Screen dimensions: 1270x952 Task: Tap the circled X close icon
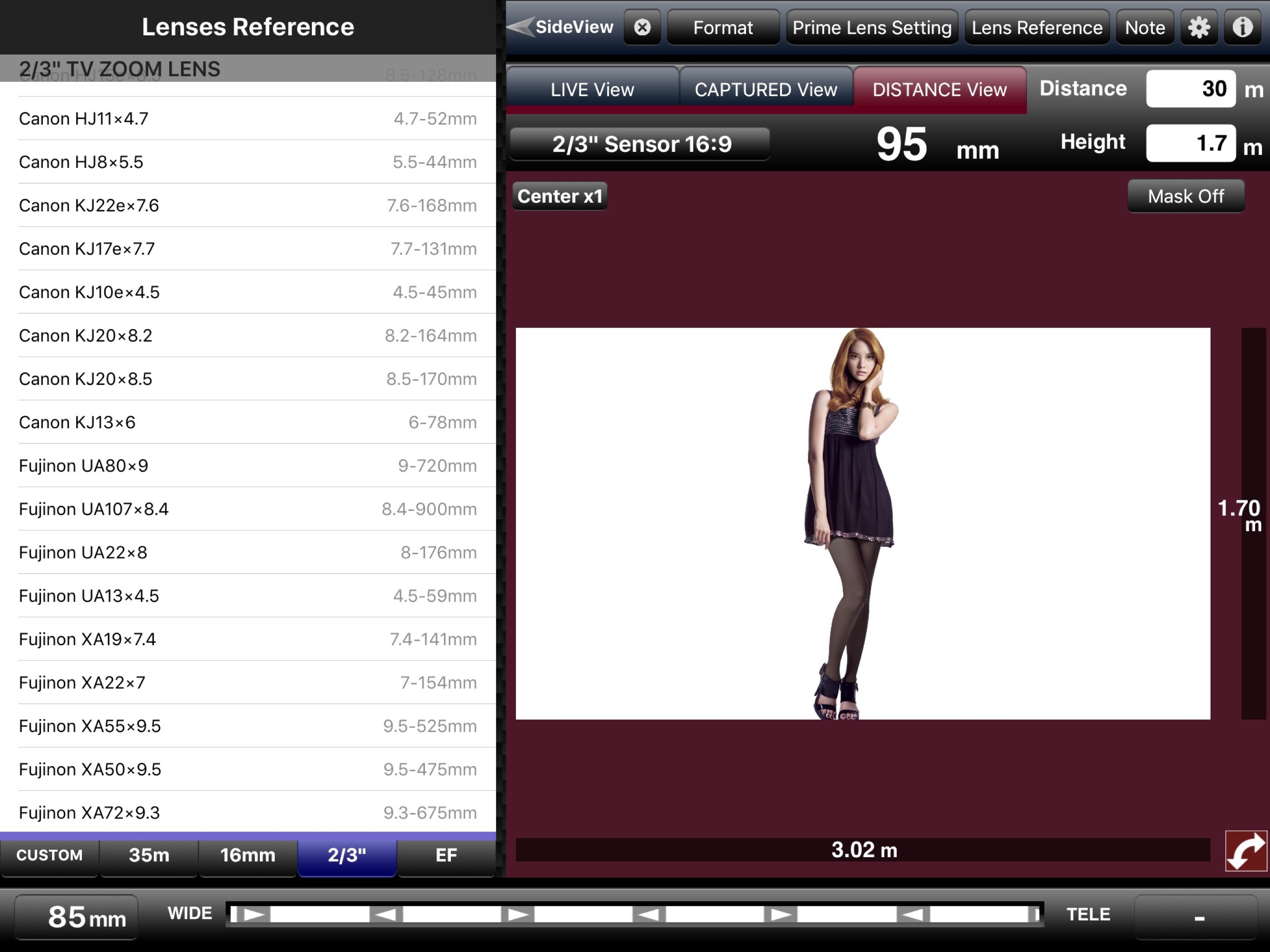pos(642,27)
